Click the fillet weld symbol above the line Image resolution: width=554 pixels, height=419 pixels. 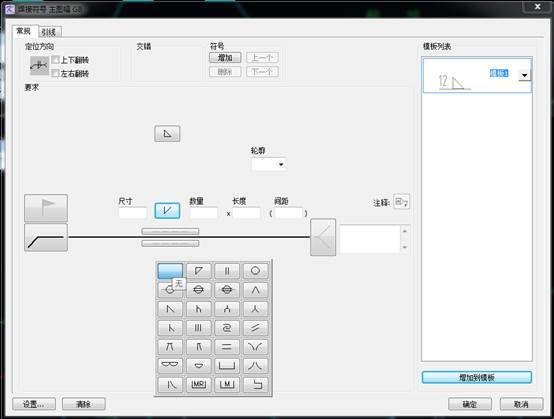[x=167, y=134]
